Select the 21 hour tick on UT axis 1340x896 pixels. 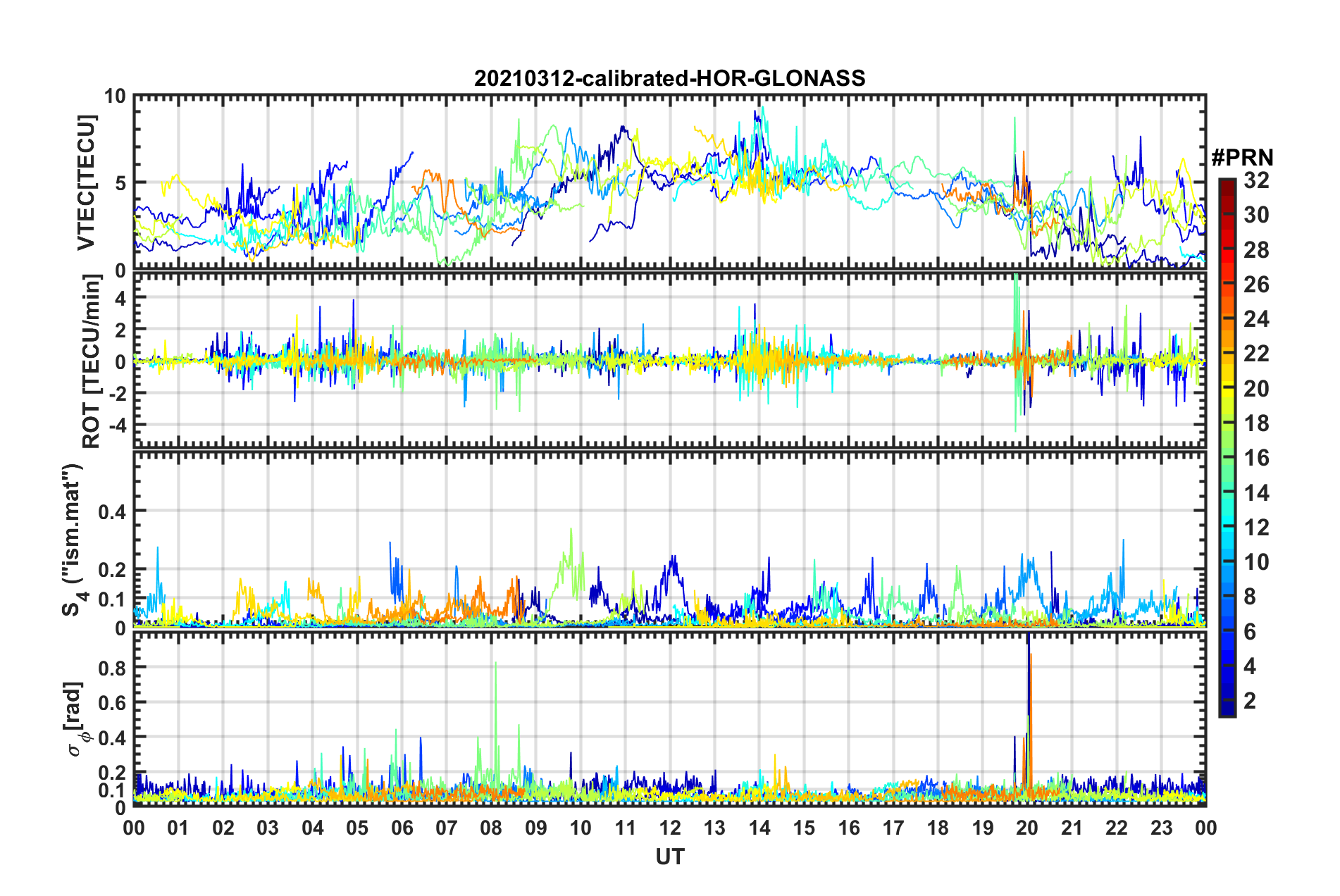tap(1072, 828)
